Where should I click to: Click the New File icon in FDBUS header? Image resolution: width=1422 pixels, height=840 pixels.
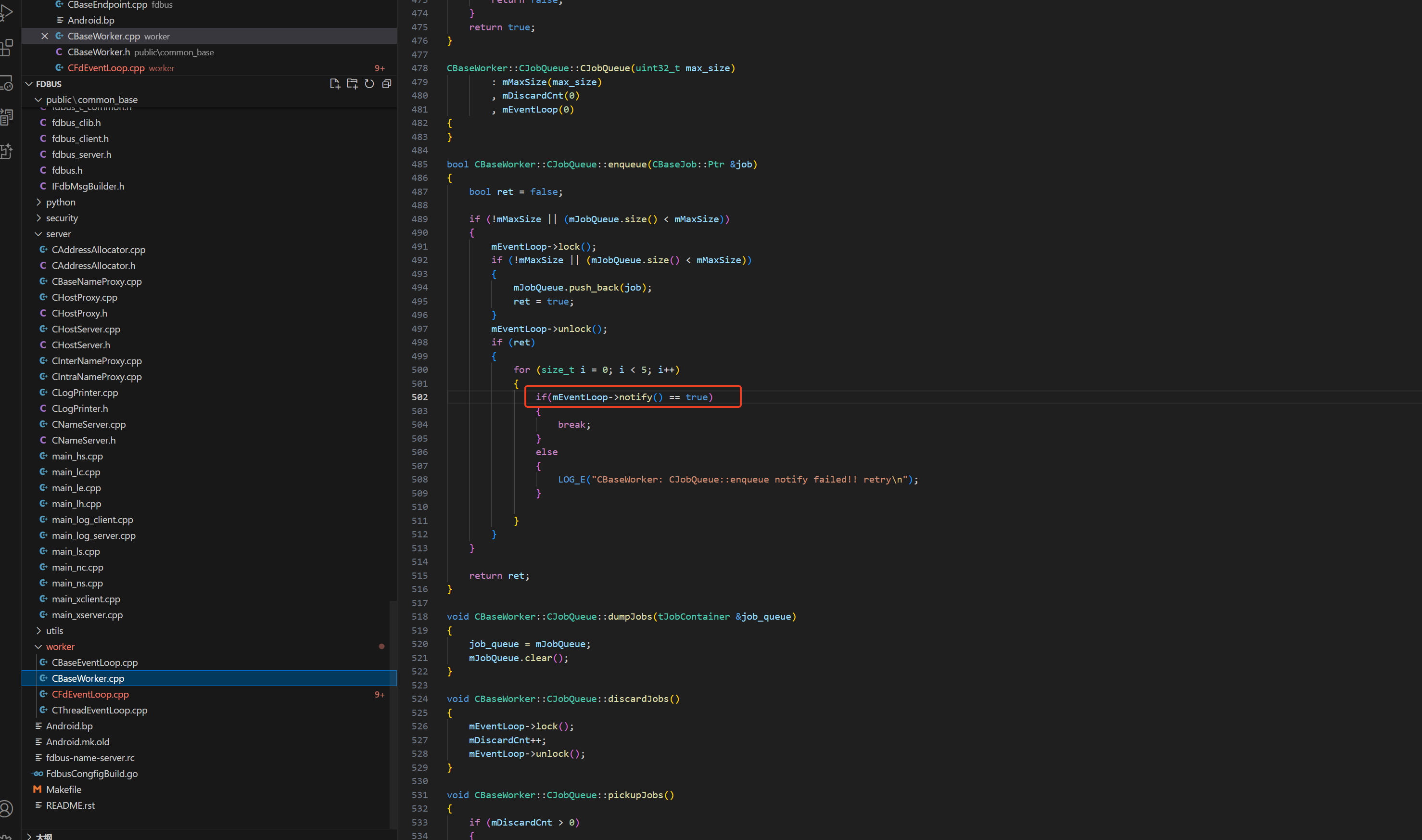tap(334, 84)
